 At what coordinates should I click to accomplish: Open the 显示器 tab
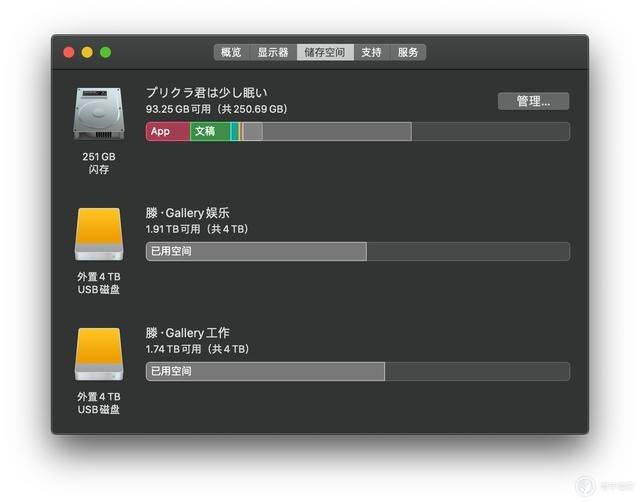(x=273, y=52)
